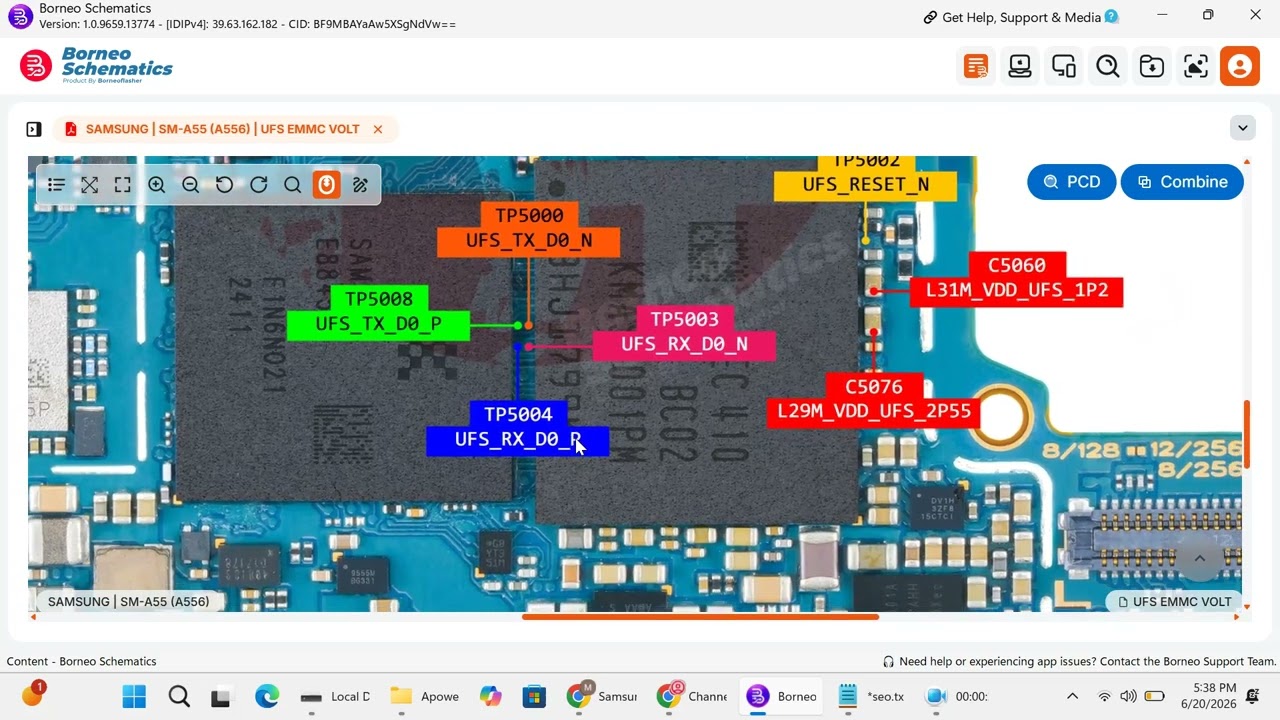Click the PCD button

coord(1071,182)
